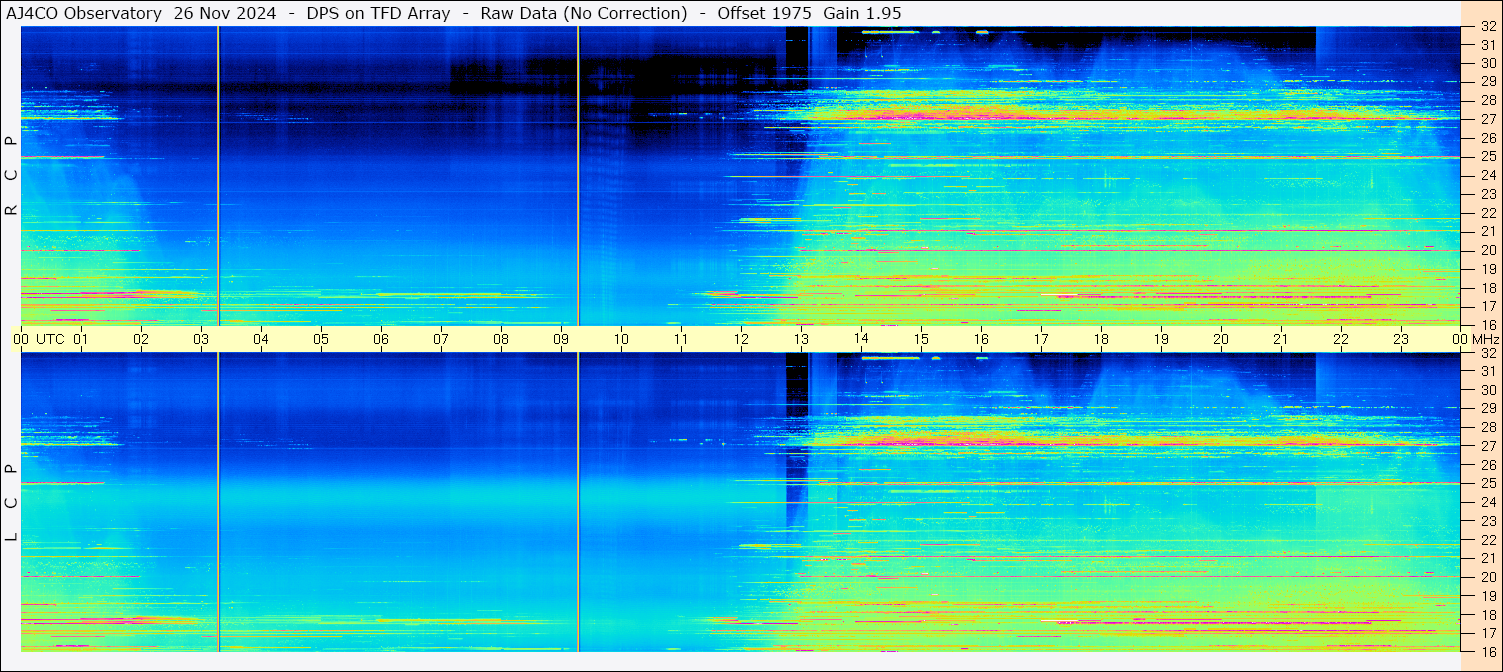Click hour label "23" on time axis
This screenshot has width=1503, height=672.
1401,339
